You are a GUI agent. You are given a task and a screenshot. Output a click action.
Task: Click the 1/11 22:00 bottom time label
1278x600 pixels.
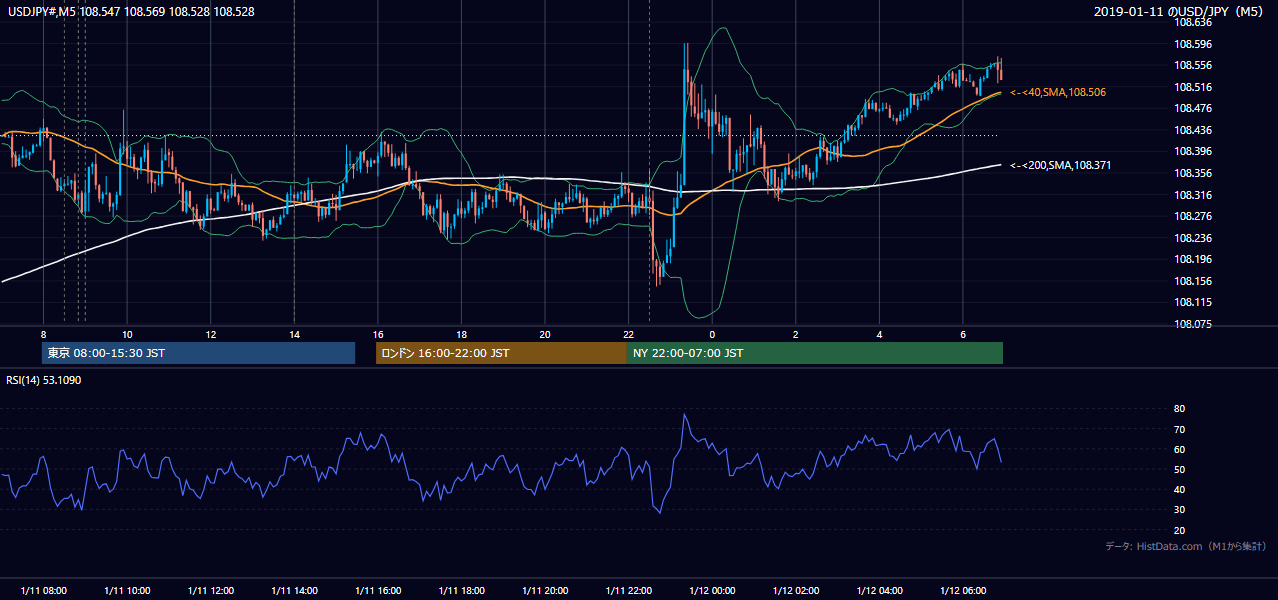(628, 591)
